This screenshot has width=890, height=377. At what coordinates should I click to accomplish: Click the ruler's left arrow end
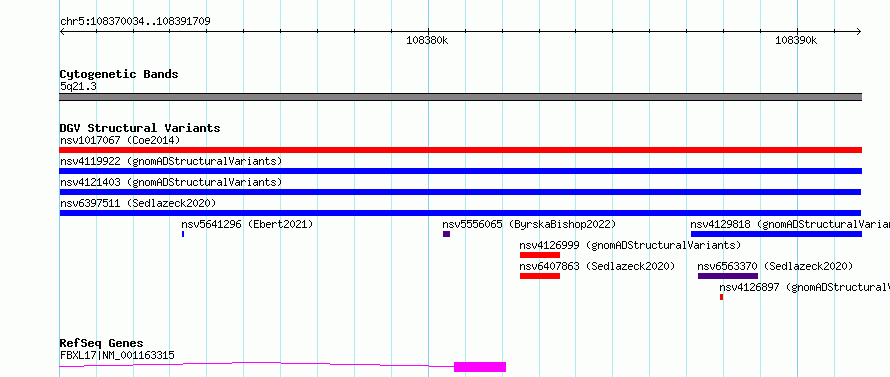coord(62,31)
